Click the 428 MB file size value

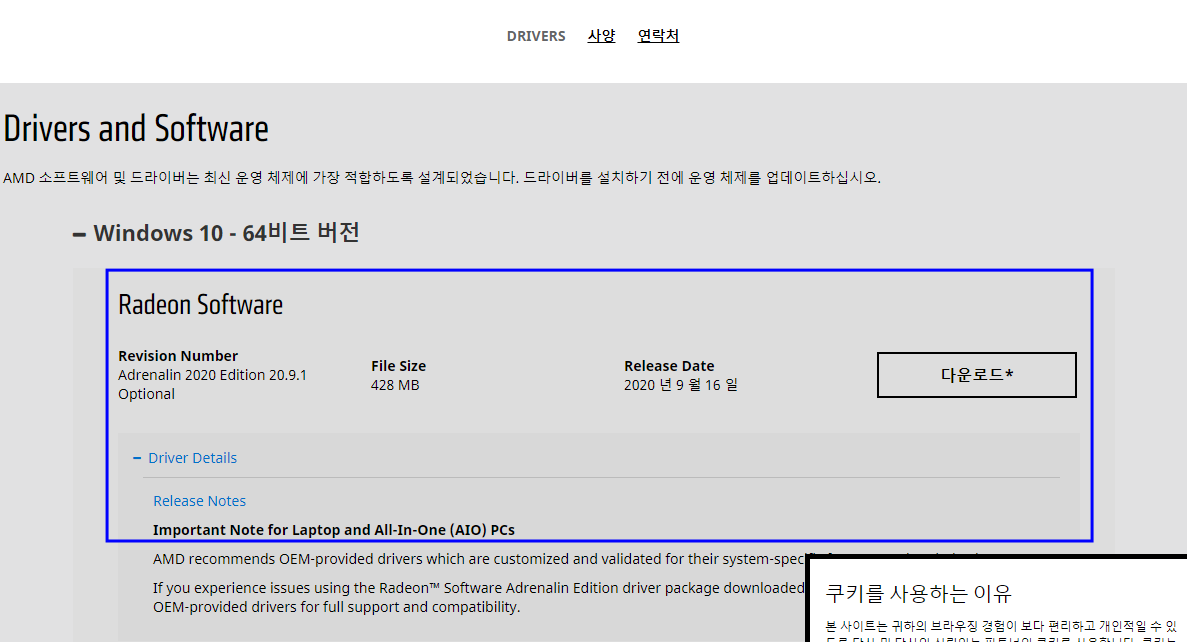394,385
